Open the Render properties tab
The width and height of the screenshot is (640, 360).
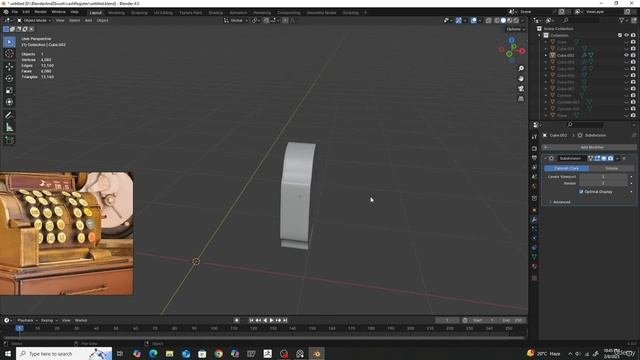[x=534, y=149]
